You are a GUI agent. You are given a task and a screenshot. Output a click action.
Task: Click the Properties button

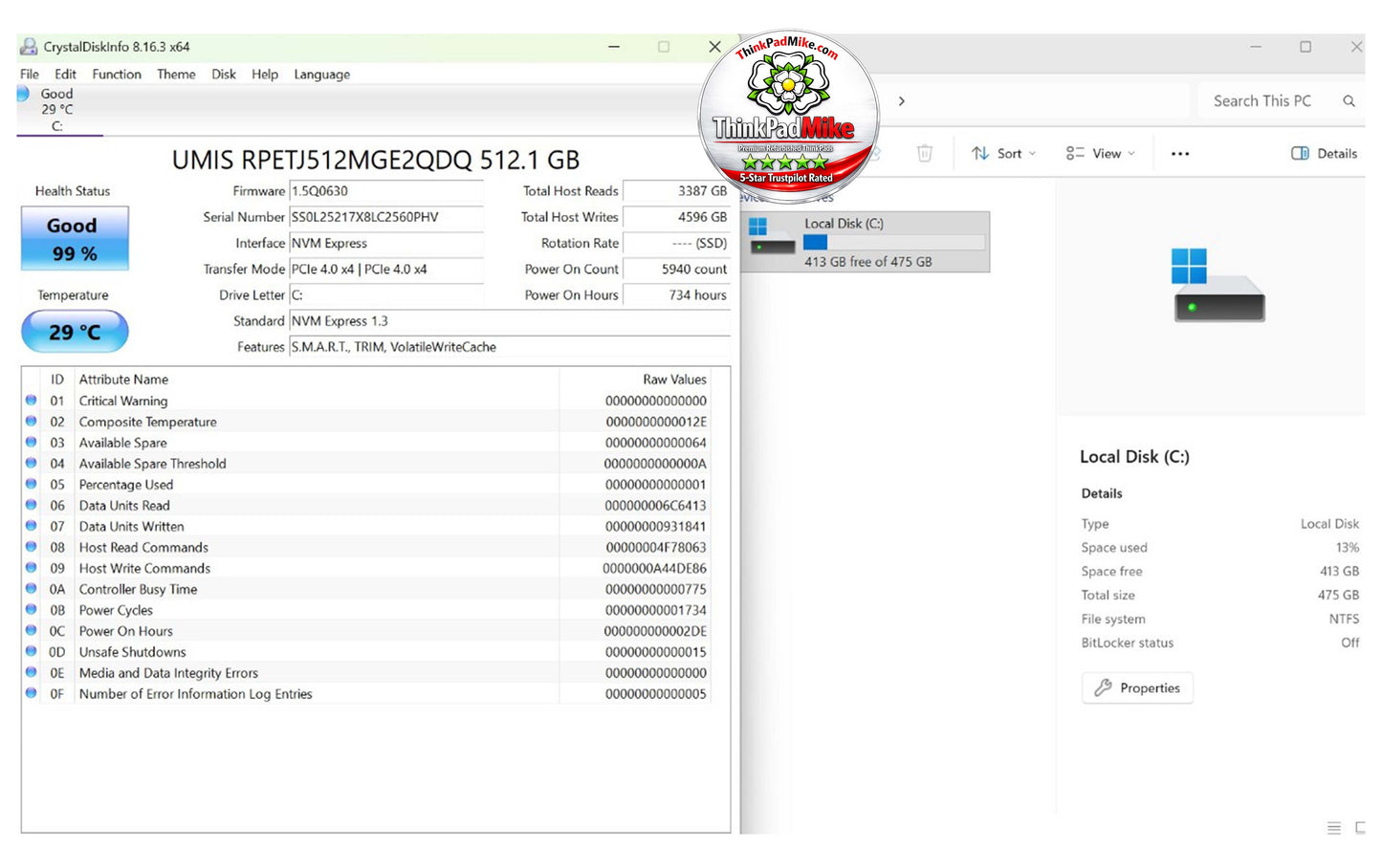tap(1137, 688)
